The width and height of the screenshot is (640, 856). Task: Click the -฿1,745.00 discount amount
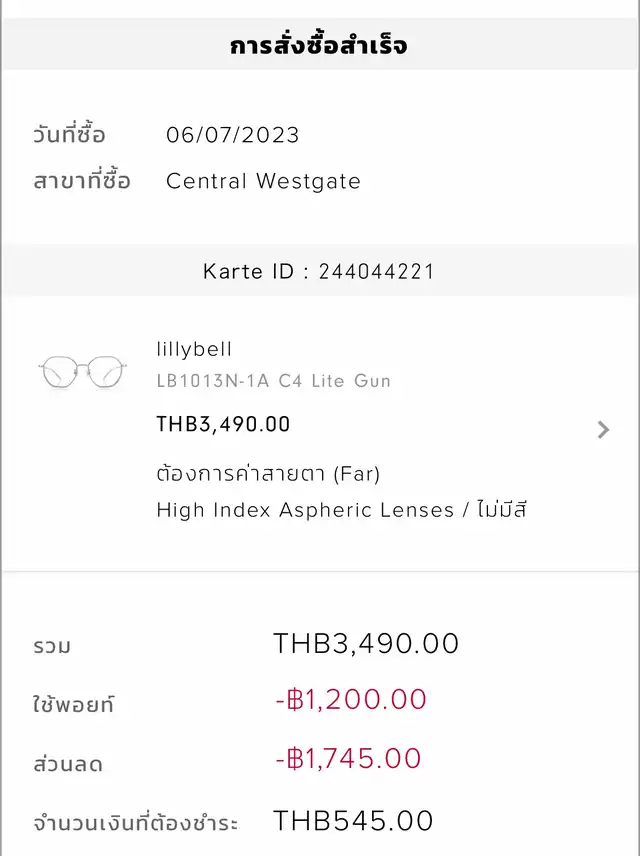(x=348, y=758)
